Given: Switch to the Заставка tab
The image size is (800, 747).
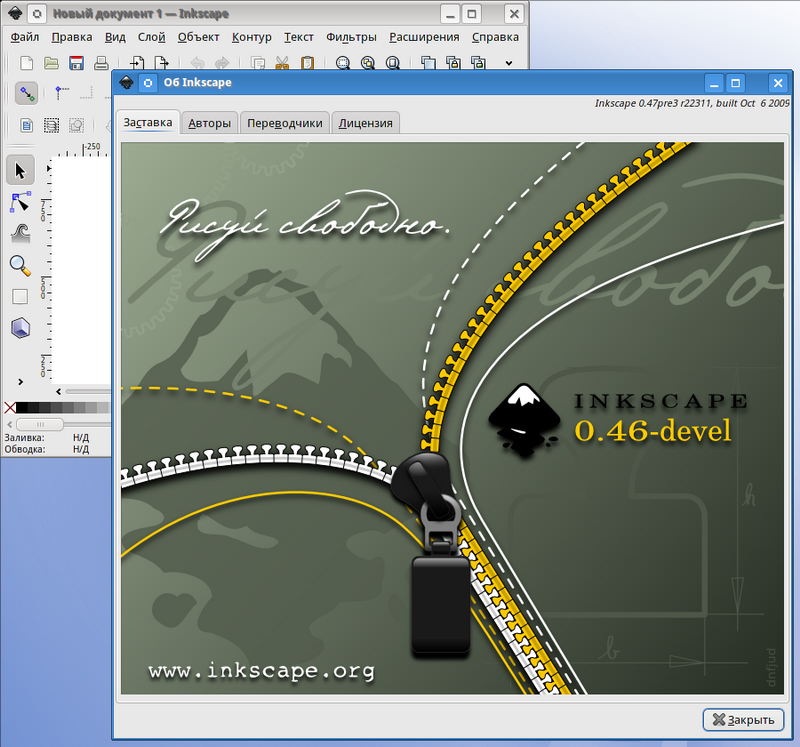Looking at the screenshot, I should click(148, 122).
